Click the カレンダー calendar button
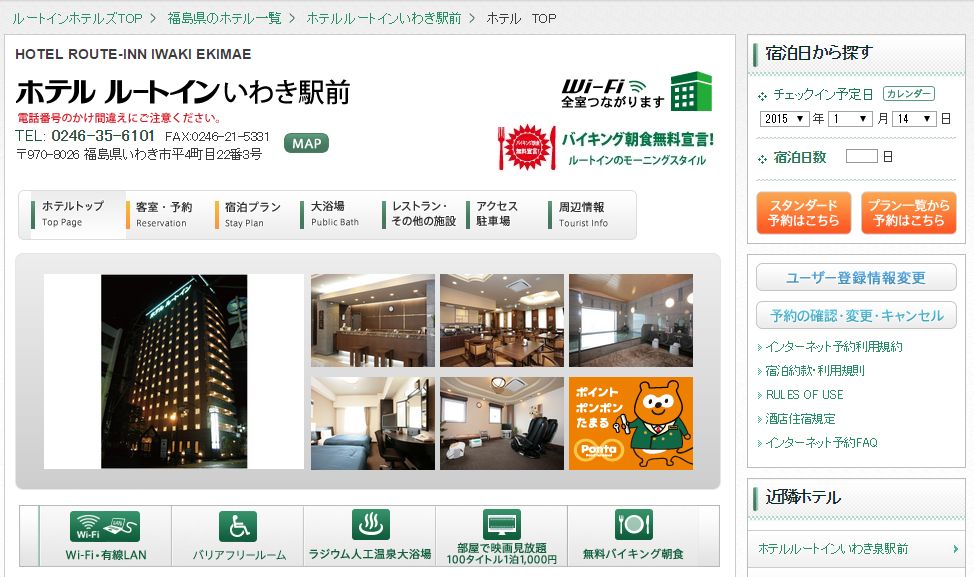The image size is (974, 577). (909, 94)
